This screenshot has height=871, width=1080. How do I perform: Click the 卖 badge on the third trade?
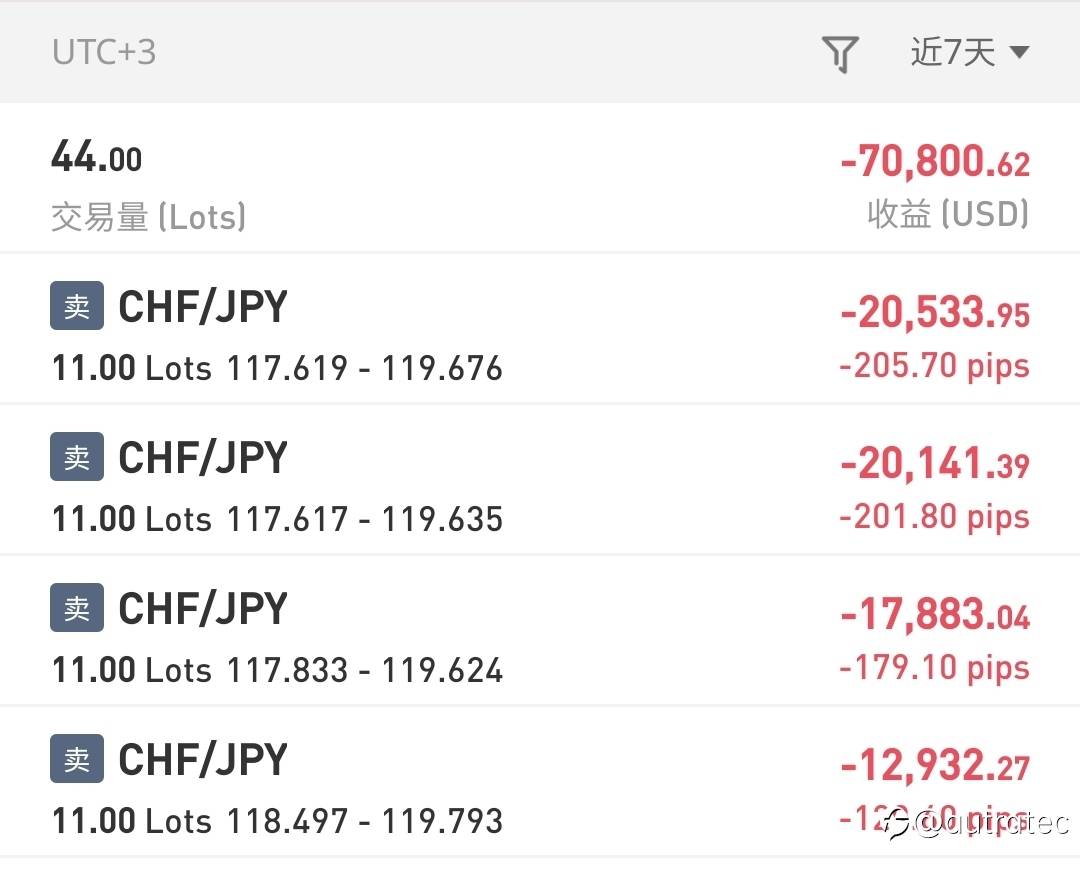point(76,607)
